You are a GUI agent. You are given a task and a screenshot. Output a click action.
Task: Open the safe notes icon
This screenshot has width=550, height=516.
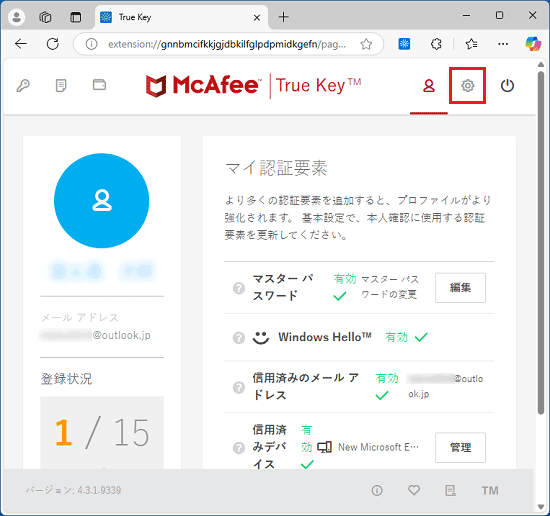click(x=61, y=85)
